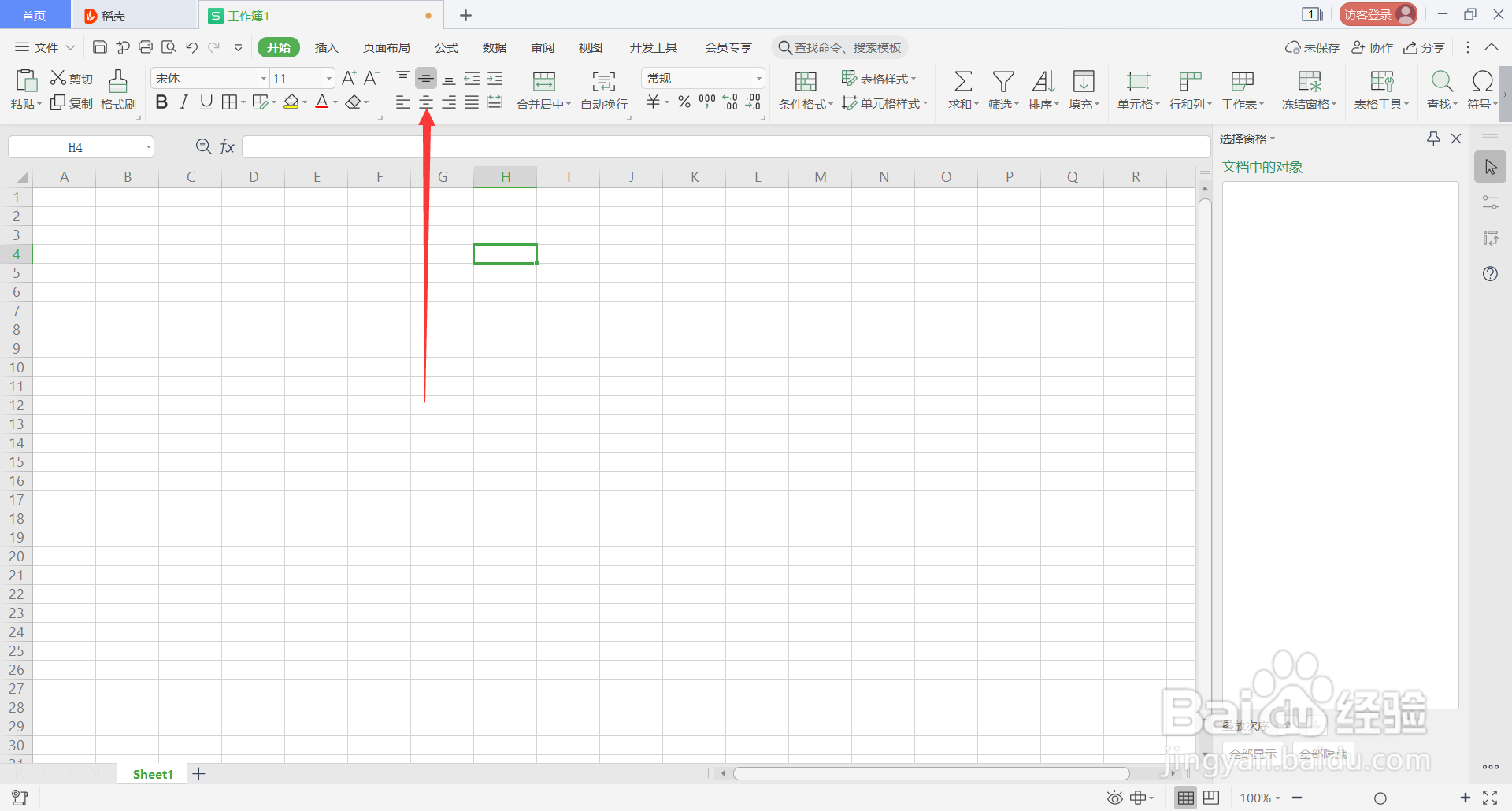The width and height of the screenshot is (1512, 811).
Task: Toggle bottom vertical alignment
Action: click(x=449, y=78)
